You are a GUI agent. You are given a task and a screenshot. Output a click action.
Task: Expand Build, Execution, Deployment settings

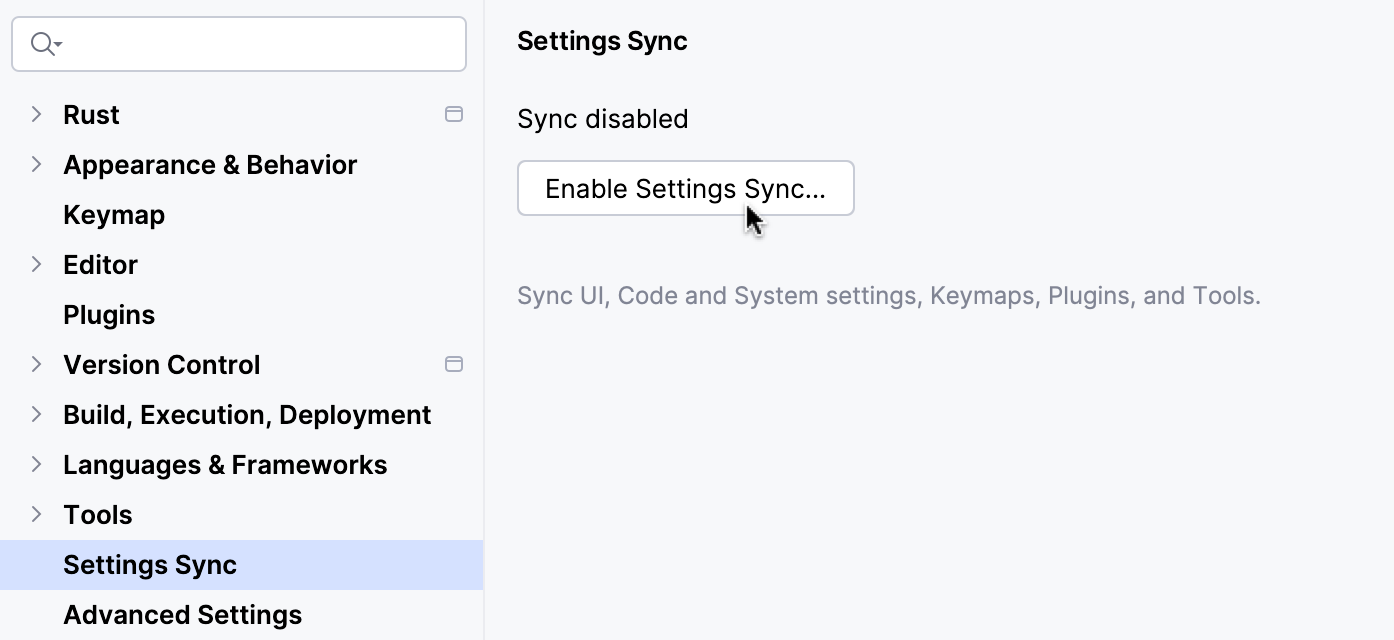coord(36,414)
